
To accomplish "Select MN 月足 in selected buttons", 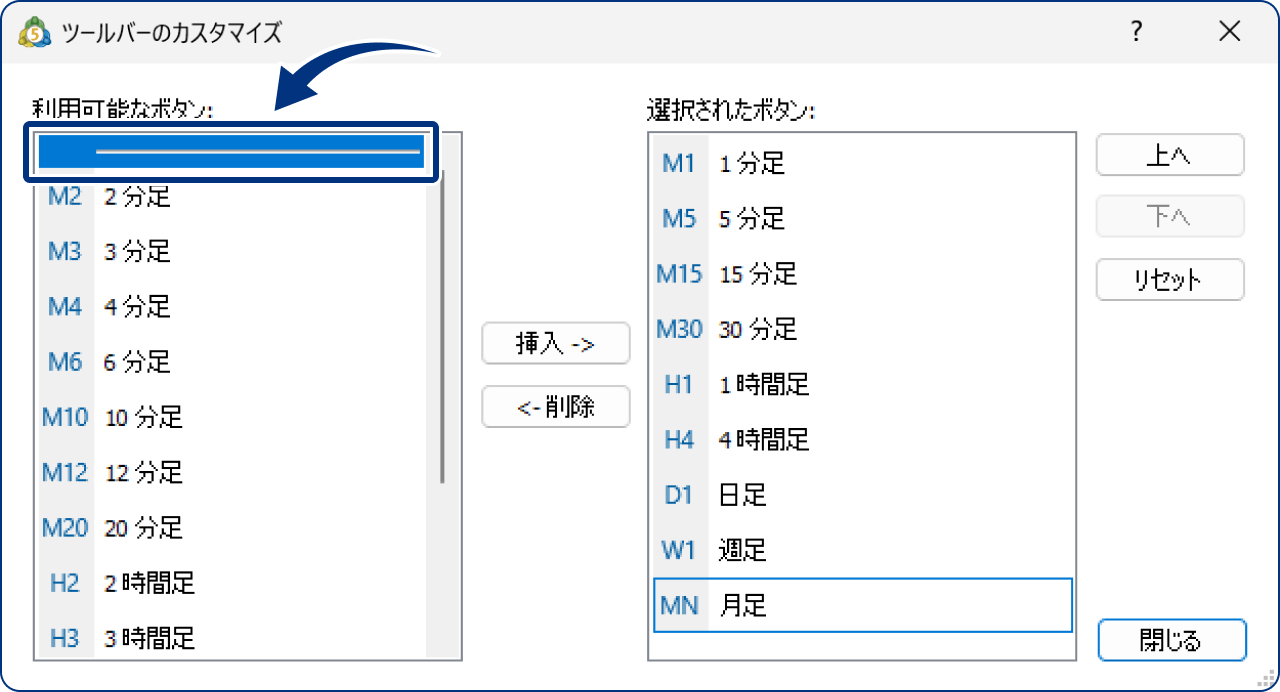I will (760, 605).
